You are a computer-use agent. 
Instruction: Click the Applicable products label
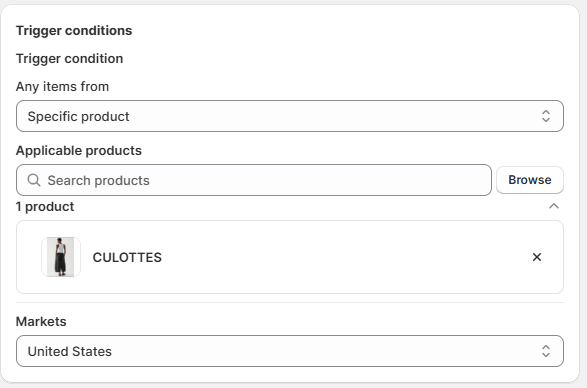pos(79,151)
